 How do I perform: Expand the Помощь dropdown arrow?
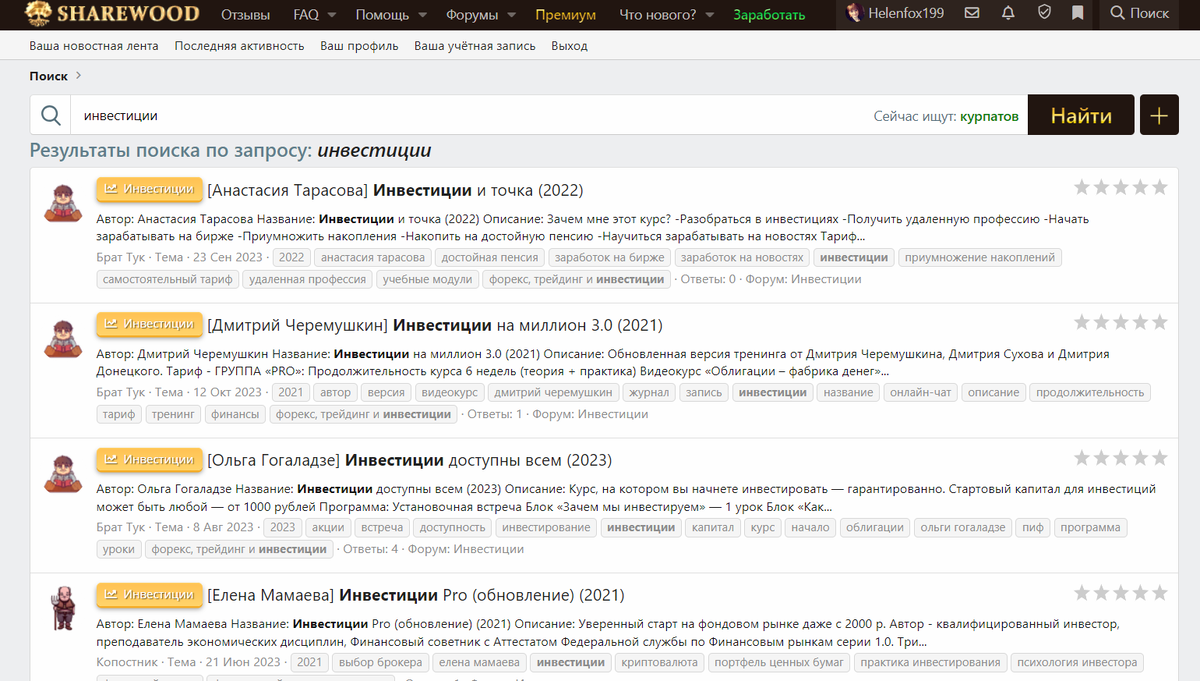pos(423,15)
